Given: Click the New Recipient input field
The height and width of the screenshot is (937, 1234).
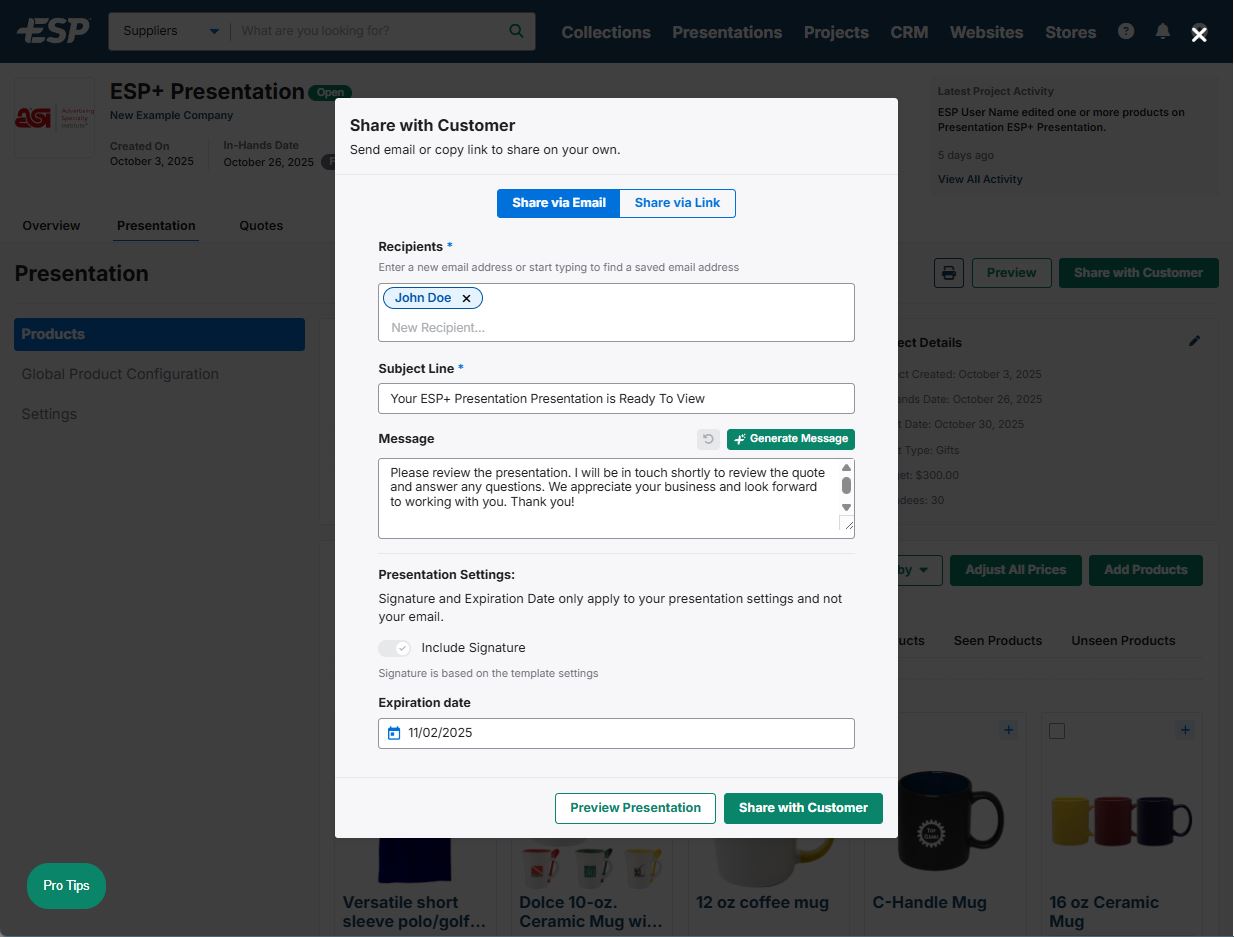Looking at the screenshot, I should [x=616, y=327].
